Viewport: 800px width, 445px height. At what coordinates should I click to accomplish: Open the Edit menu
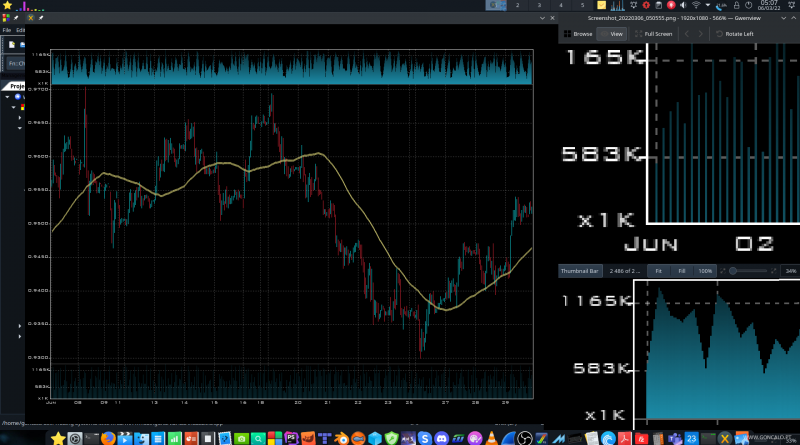20,30
